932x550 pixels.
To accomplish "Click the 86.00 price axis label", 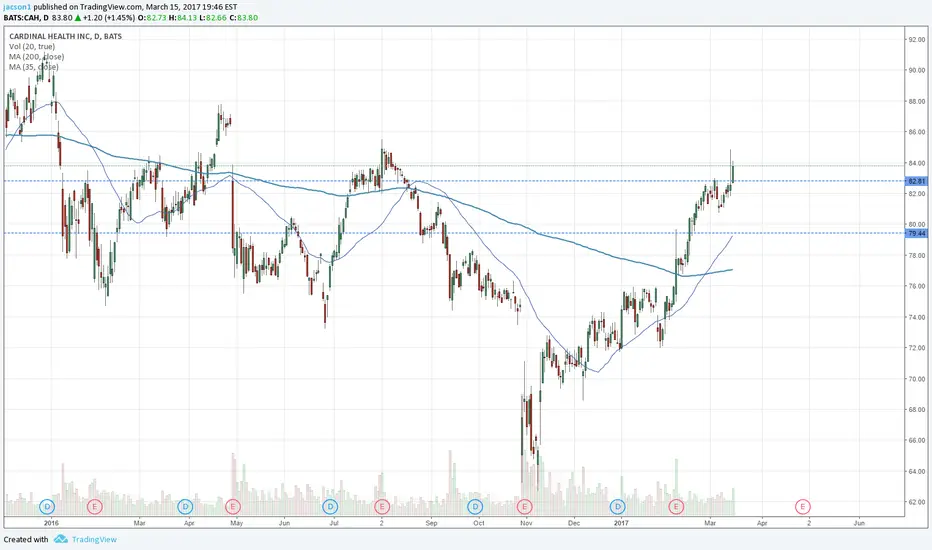I will (916, 132).
